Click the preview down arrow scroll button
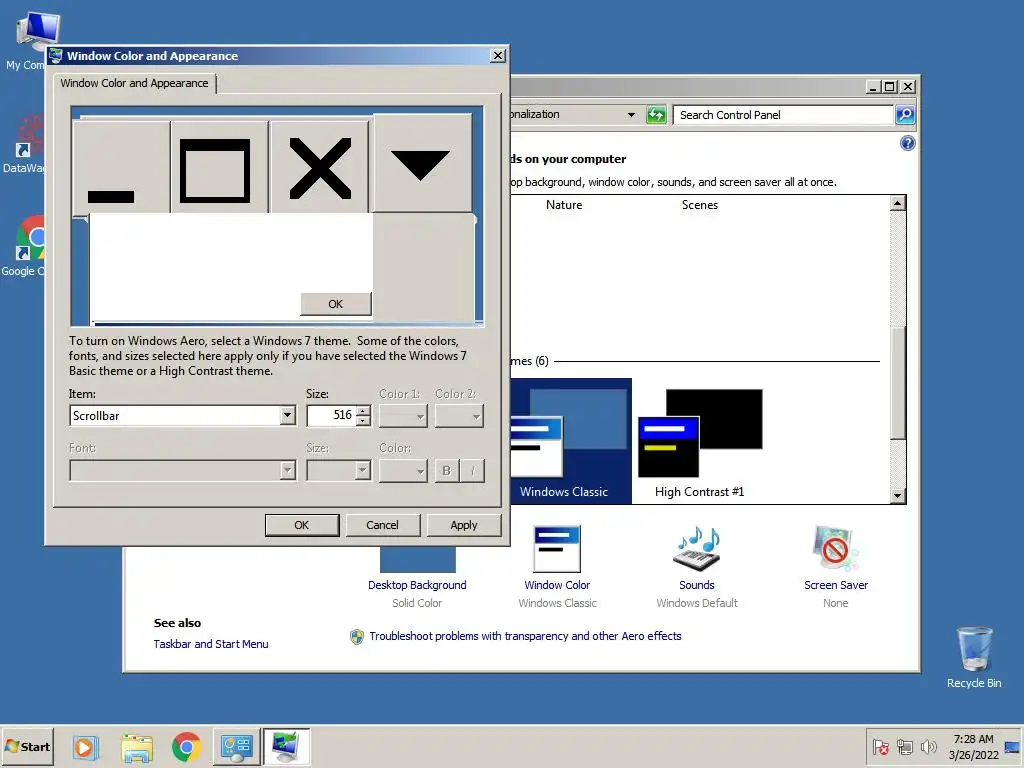 (422, 163)
